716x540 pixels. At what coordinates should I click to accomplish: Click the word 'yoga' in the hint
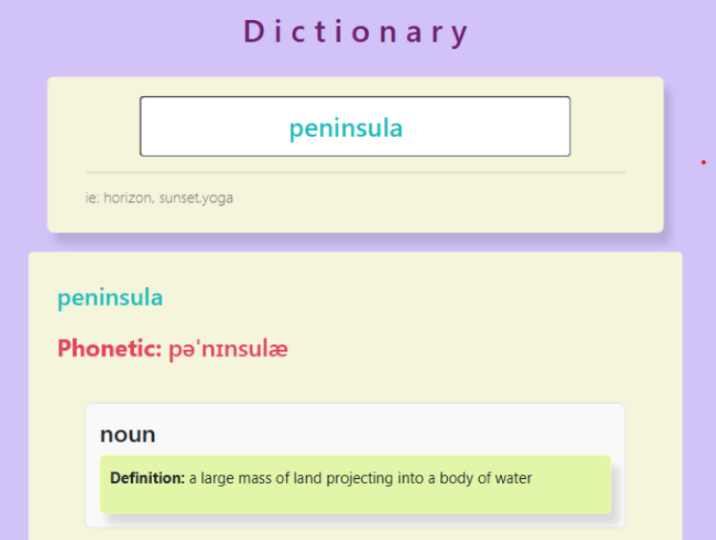(216, 198)
